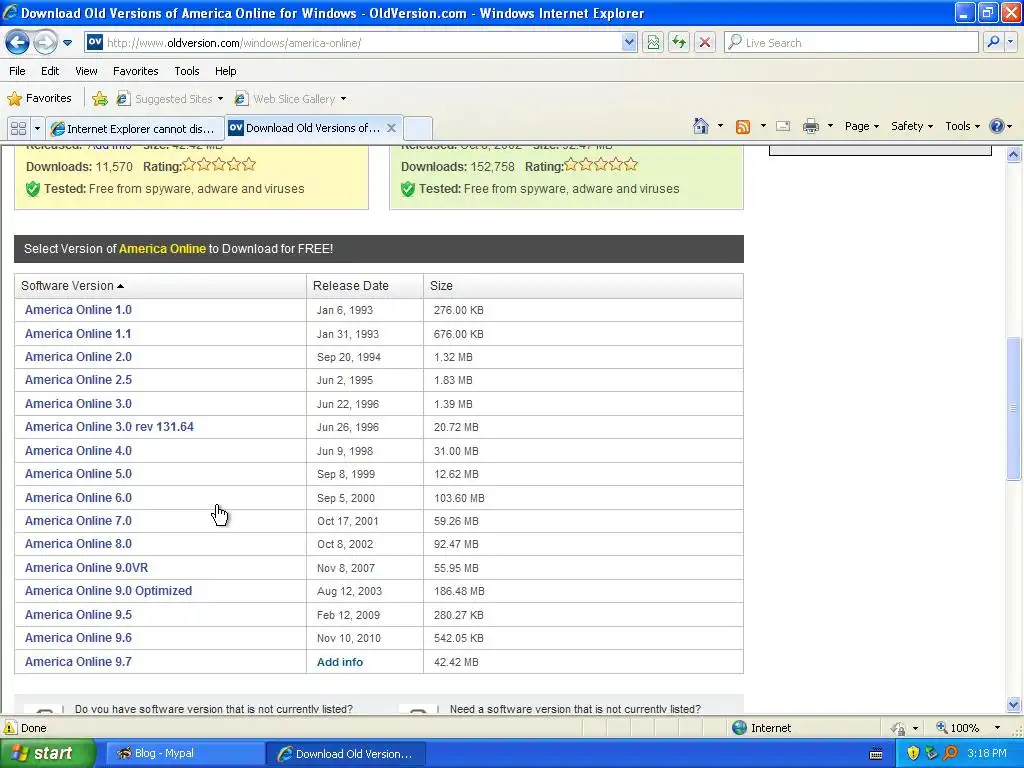Open the Help menu
The image size is (1024, 768).
pyautogui.click(x=225, y=71)
